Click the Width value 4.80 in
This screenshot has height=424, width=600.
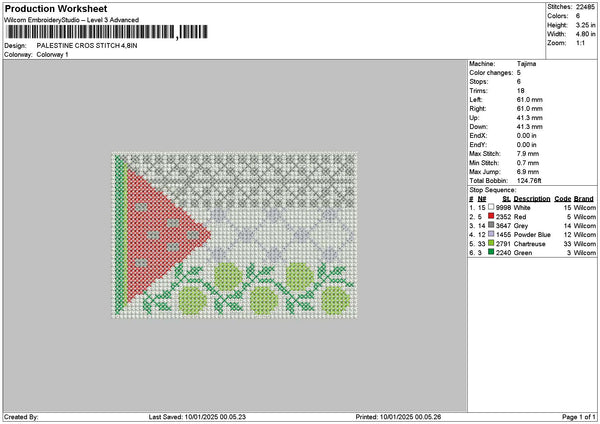pyautogui.click(x=585, y=34)
